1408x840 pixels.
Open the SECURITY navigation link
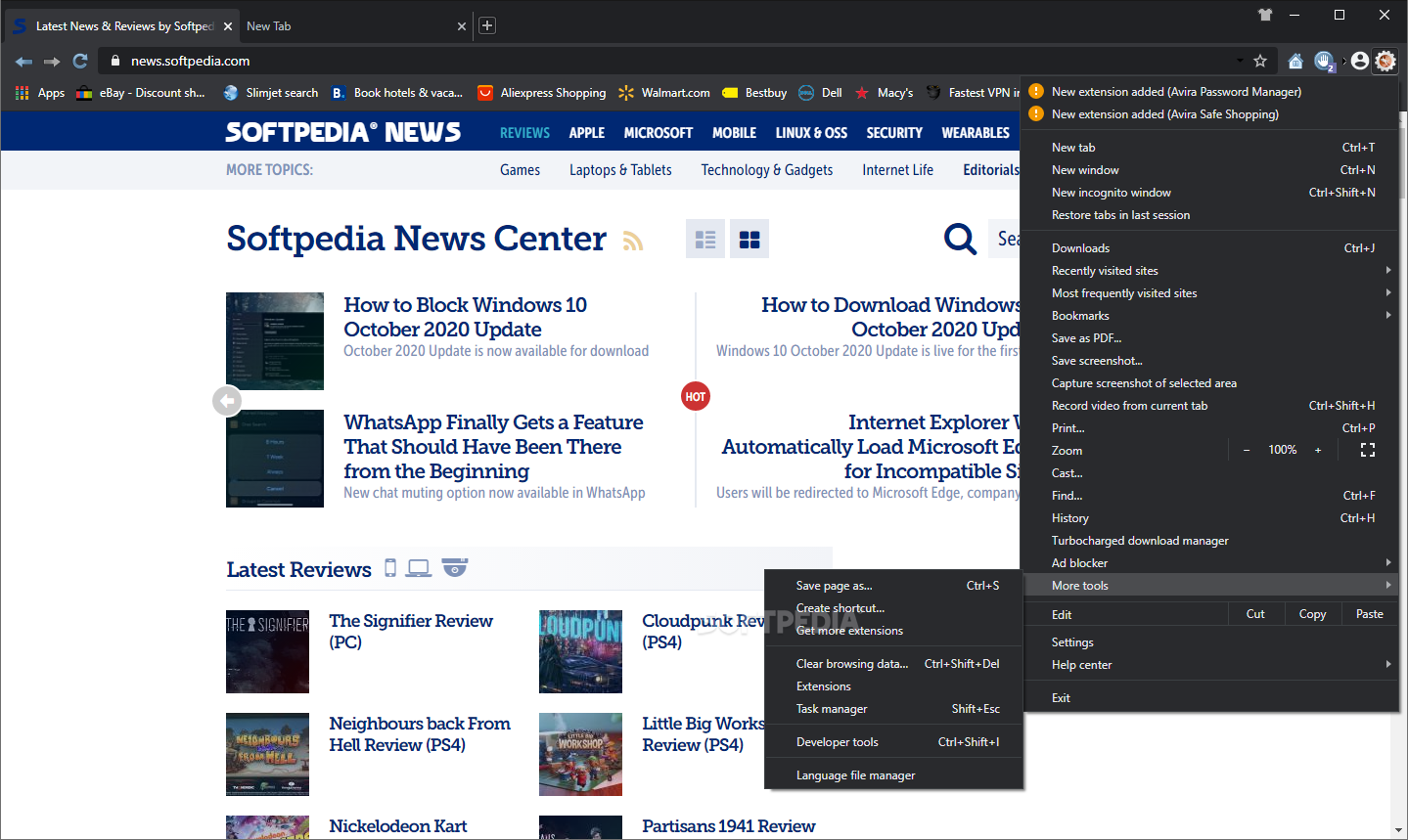894,133
